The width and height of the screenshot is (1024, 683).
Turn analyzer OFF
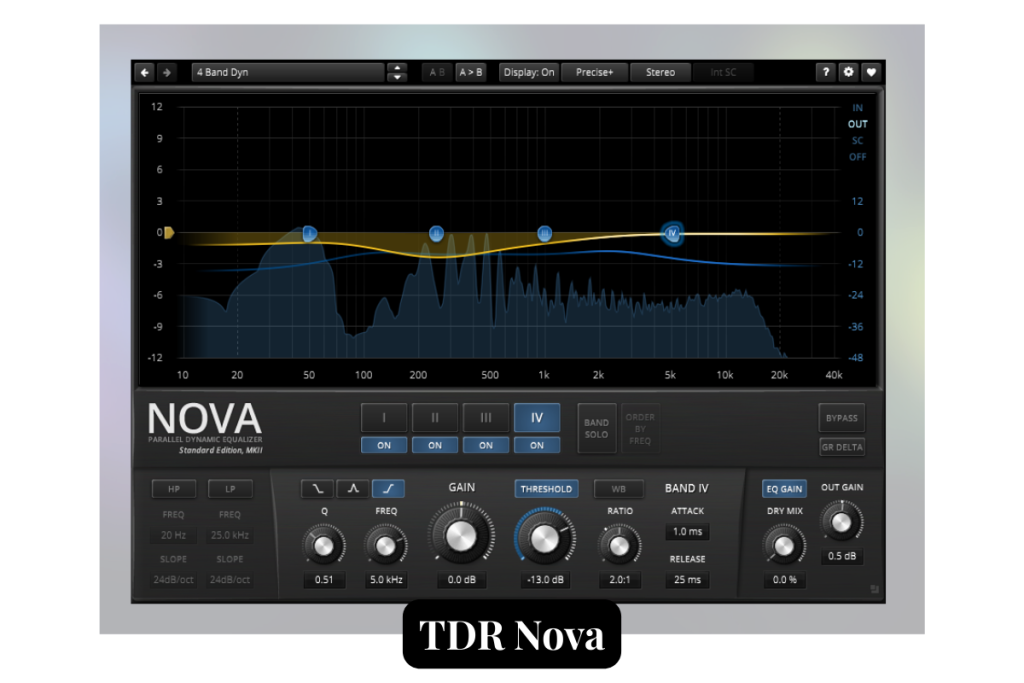click(857, 157)
